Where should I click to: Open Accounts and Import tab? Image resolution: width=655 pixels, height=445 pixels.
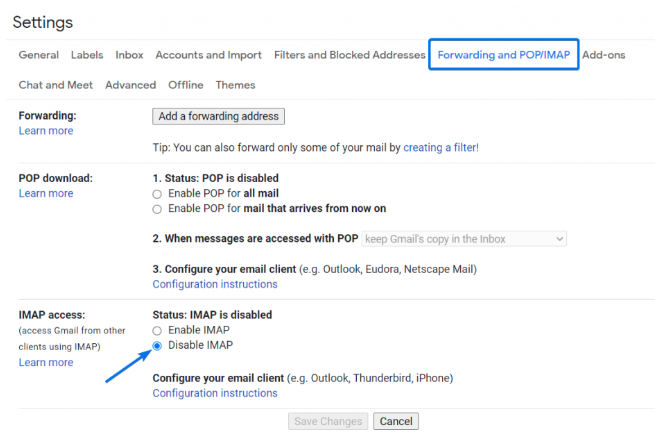[x=208, y=55]
